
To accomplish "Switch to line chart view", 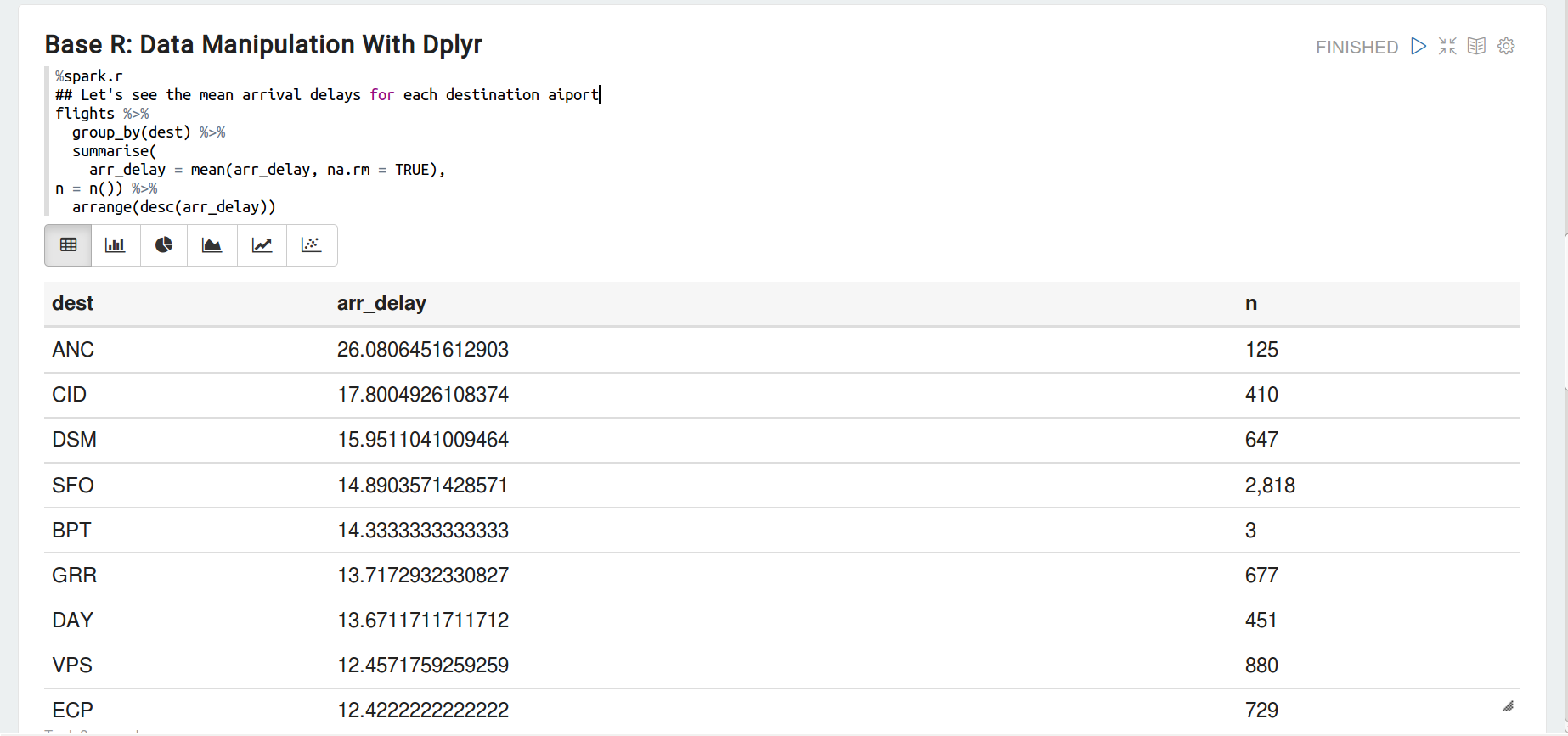I will [262, 245].
